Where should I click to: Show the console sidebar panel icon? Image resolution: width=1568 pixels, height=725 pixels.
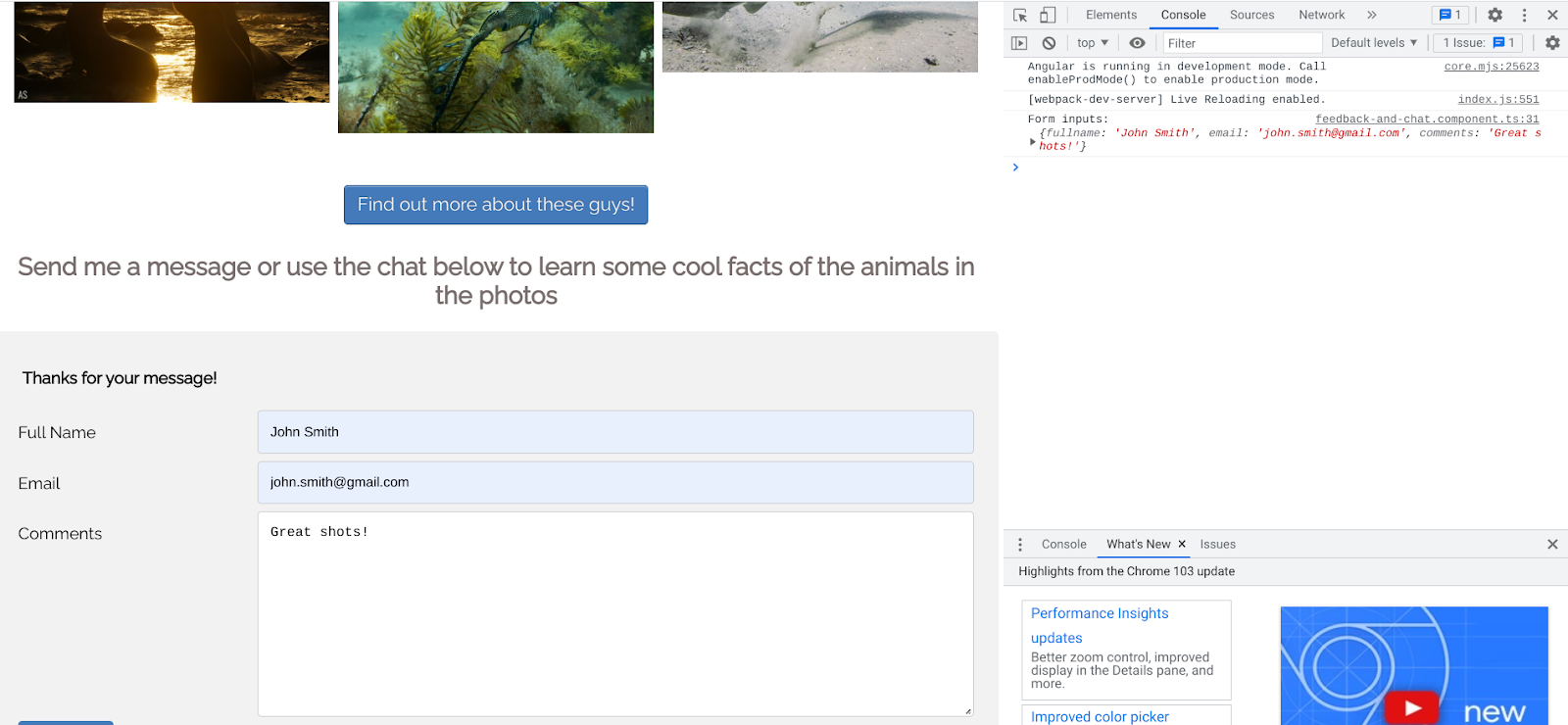click(x=1019, y=43)
